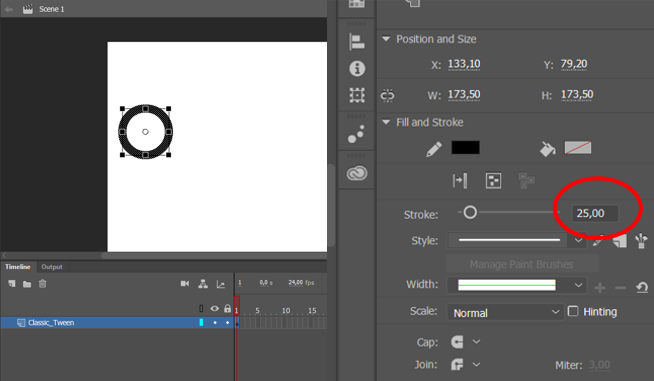Click the layer parenting view icon
The width and height of the screenshot is (654, 381).
click(x=203, y=284)
